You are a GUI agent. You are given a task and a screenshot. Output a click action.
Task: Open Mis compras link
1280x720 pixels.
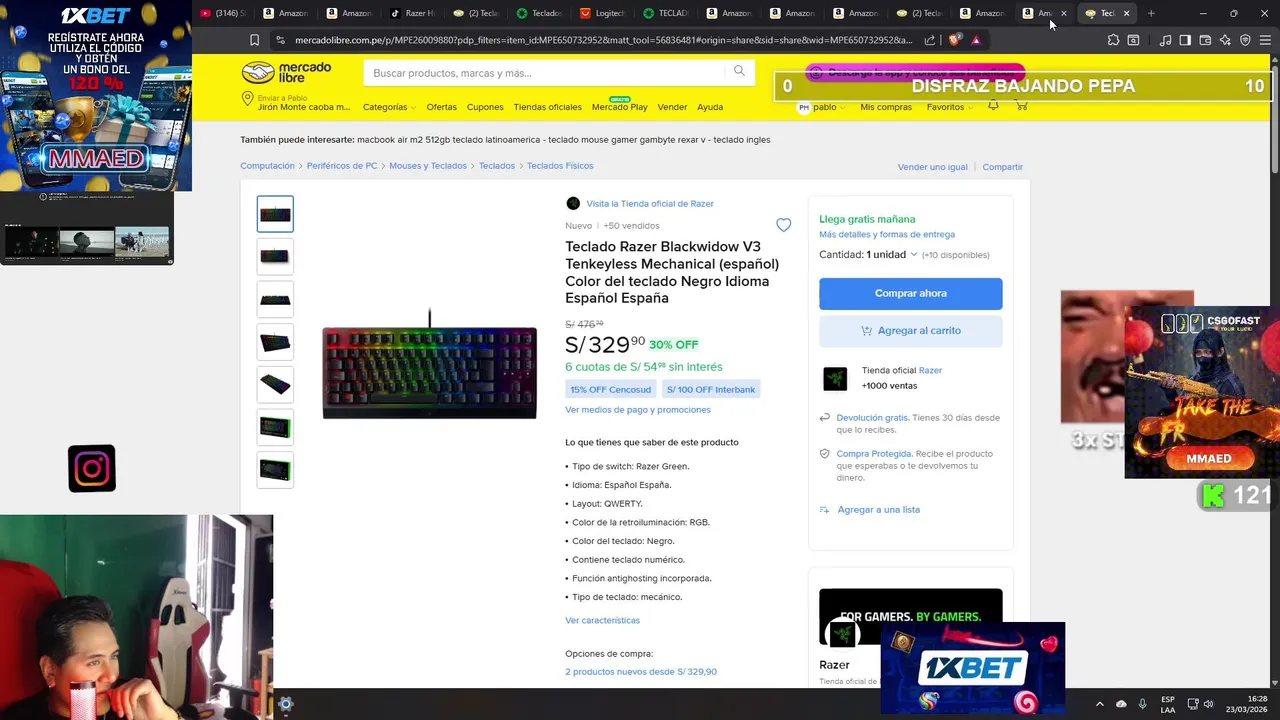pos(886,107)
